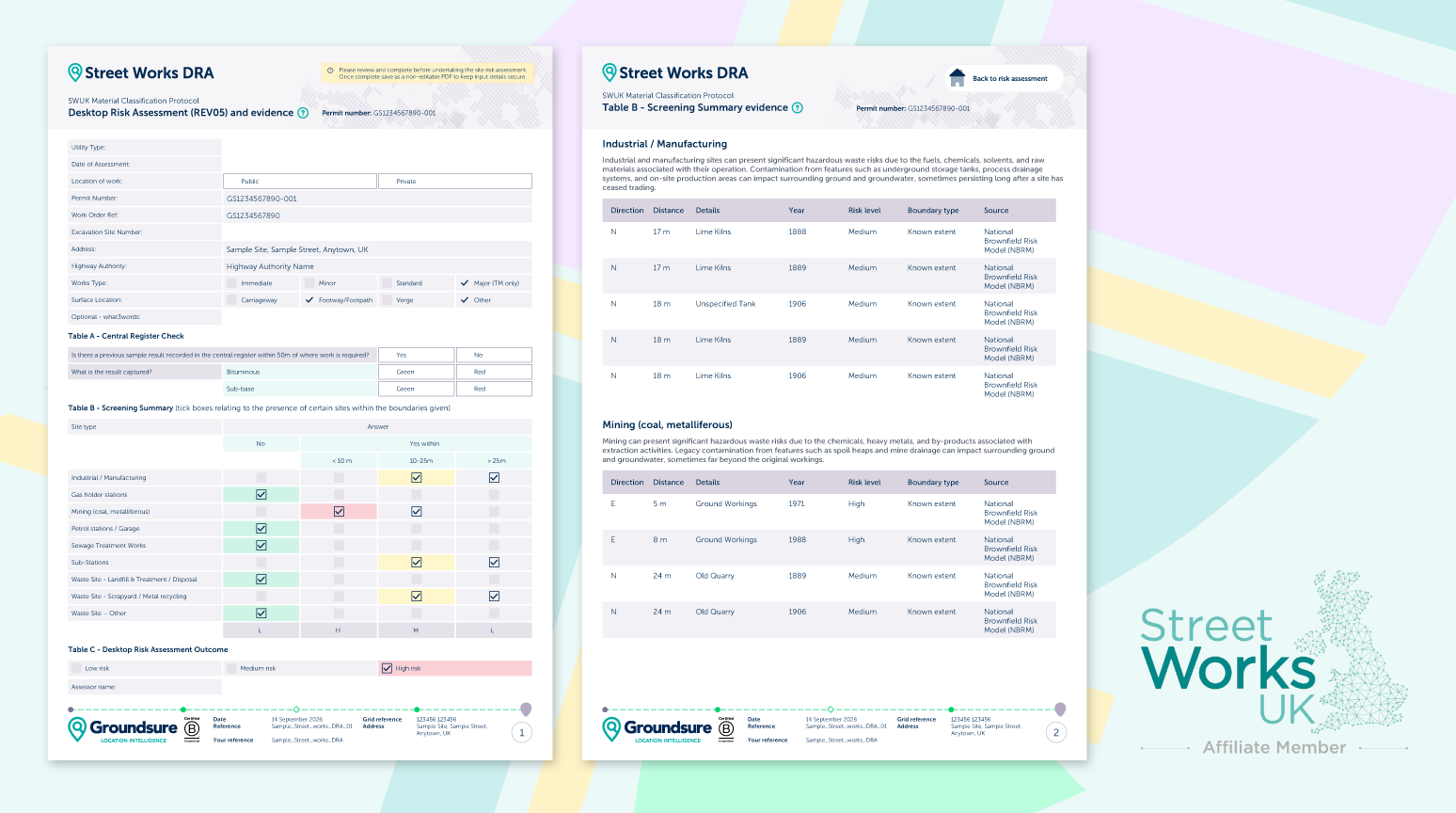
Task: Tick the Medium risk outcome checkbox
Action: pyautogui.click(x=231, y=668)
